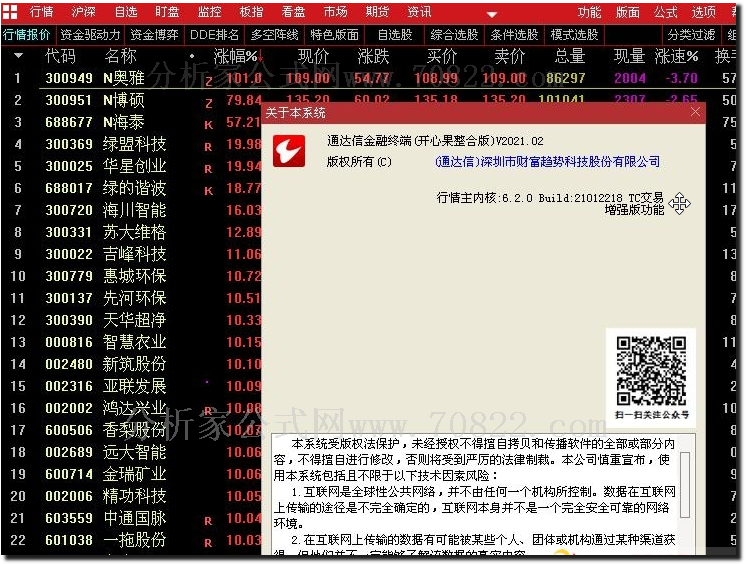Sort by 卖价 column header
Image resolution: width=746 pixels, height=564 pixels.
510,56
